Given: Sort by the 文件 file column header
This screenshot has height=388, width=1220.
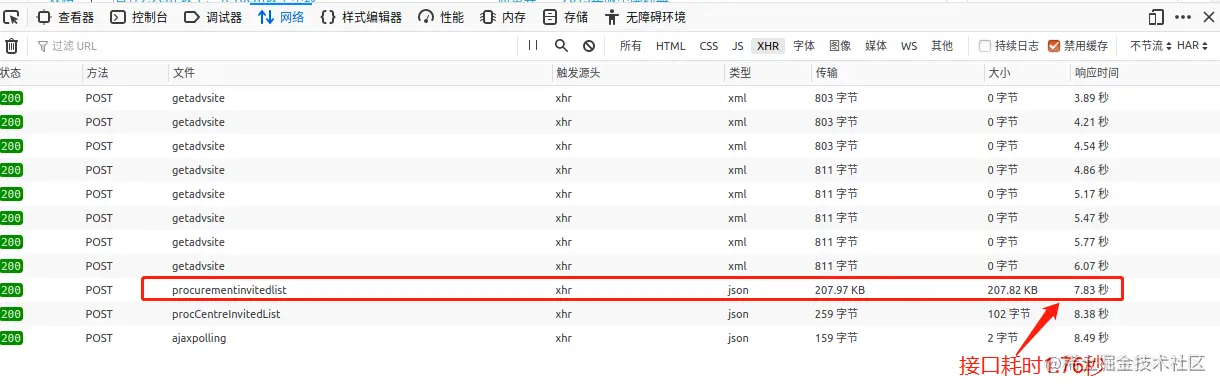Looking at the screenshot, I should [360, 73].
